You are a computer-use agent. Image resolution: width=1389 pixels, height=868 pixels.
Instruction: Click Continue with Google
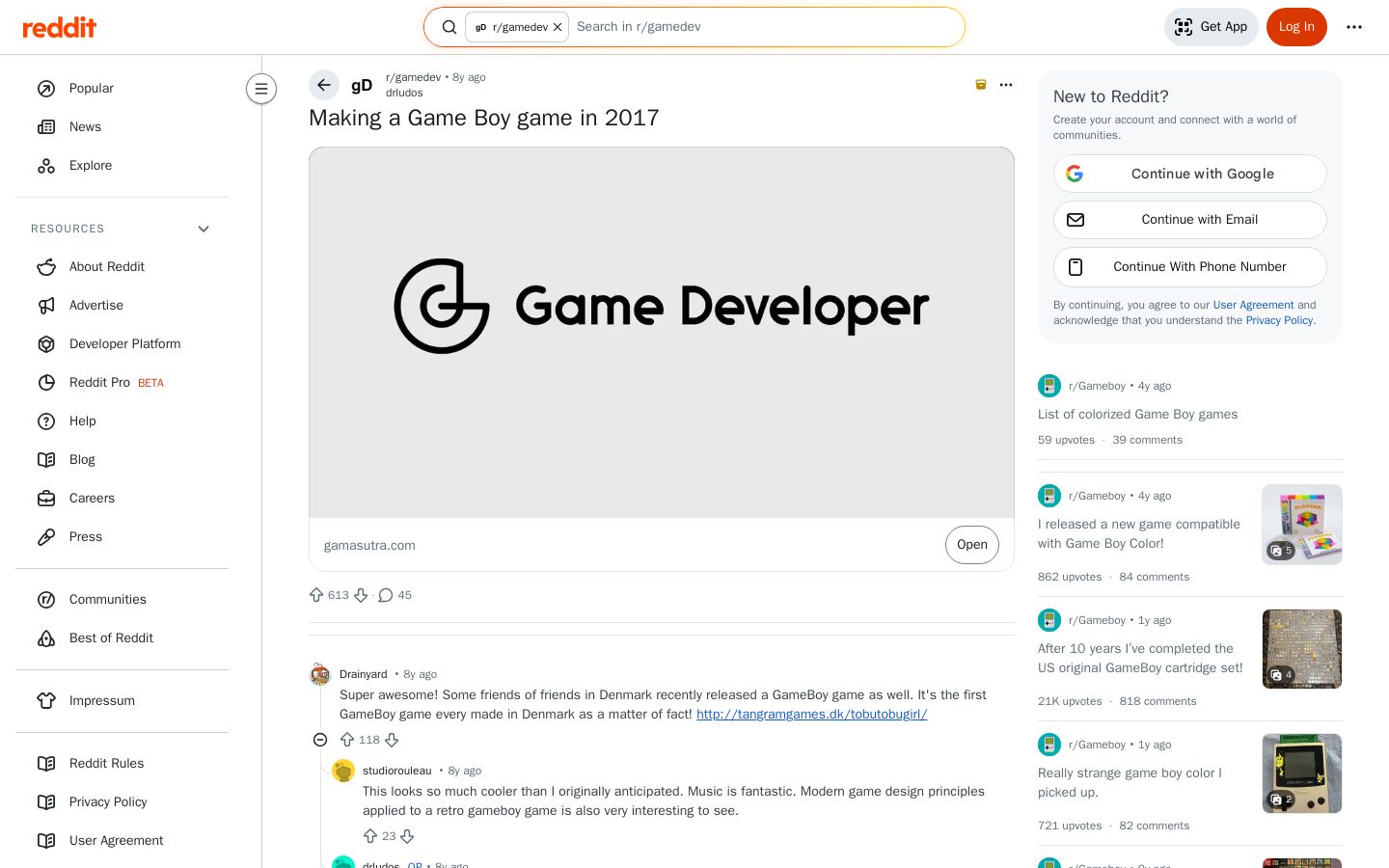pos(1190,174)
